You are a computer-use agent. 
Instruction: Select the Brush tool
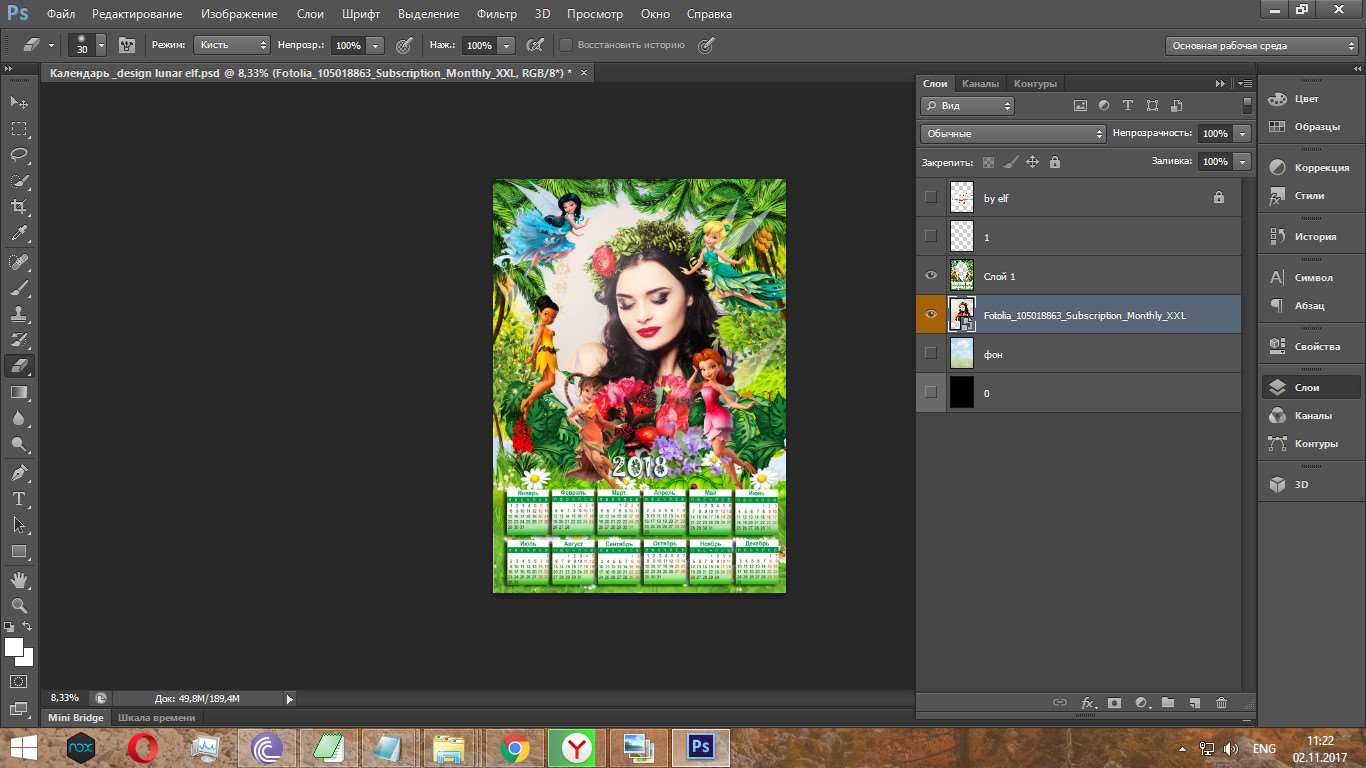point(19,288)
